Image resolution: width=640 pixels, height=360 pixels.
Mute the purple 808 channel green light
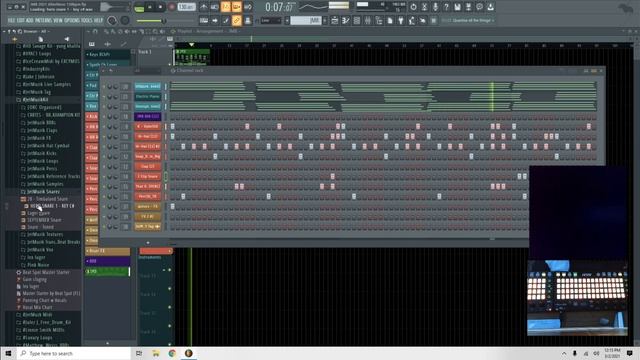pyautogui.click(x=104, y=117)
